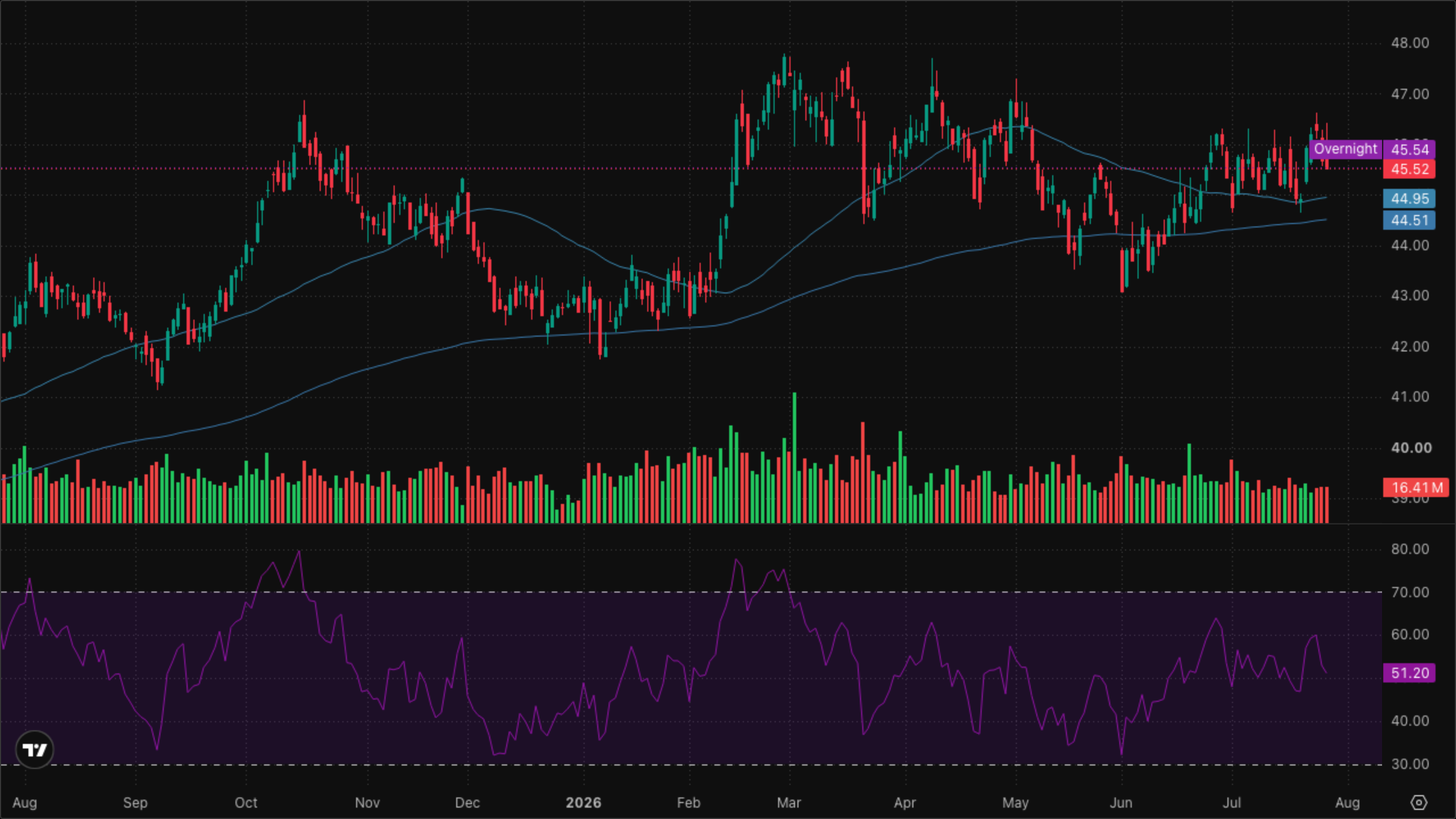Click the TradingView logo icon

click(x=35, y=750)
